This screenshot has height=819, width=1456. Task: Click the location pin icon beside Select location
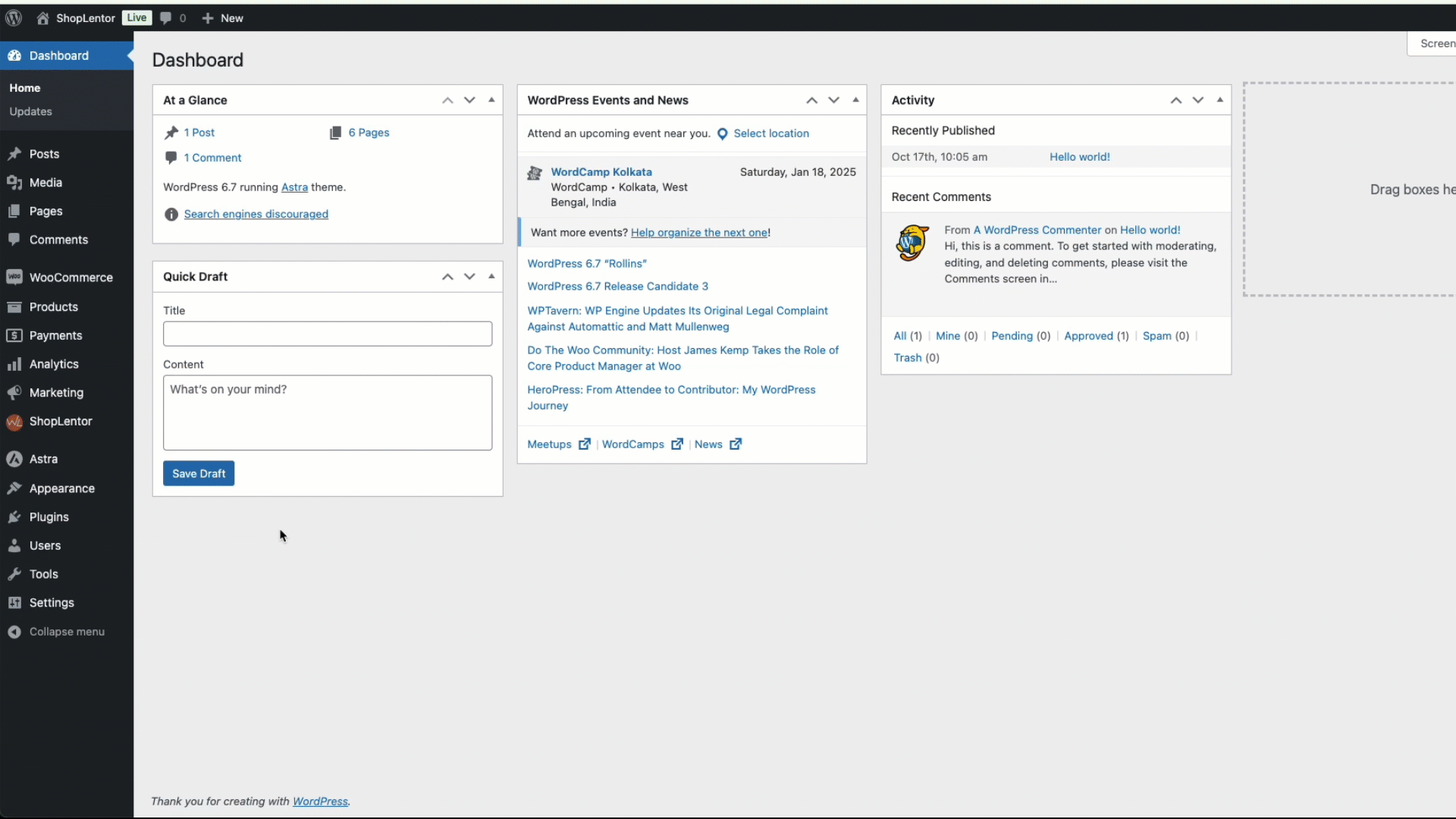(x=723, y=134)
